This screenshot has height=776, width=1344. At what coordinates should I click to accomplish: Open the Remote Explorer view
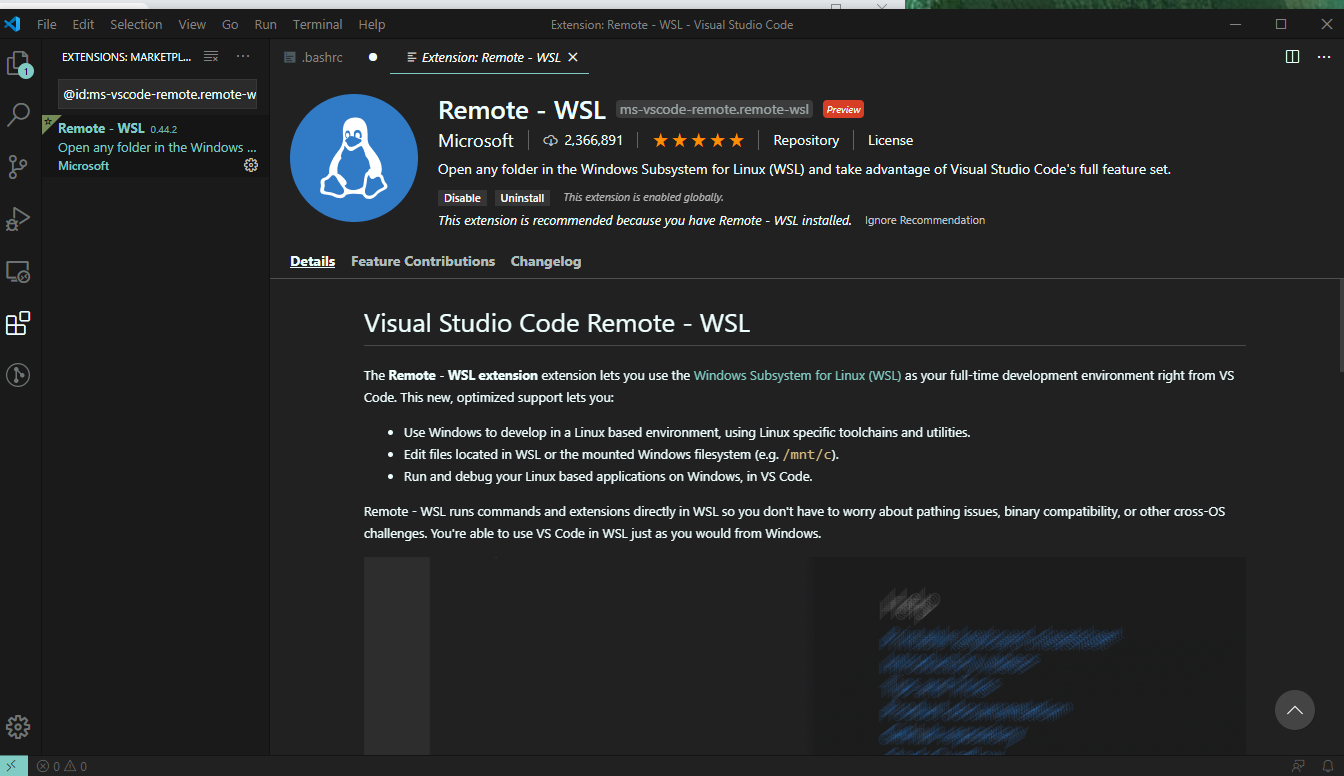(x=19, y=271)
